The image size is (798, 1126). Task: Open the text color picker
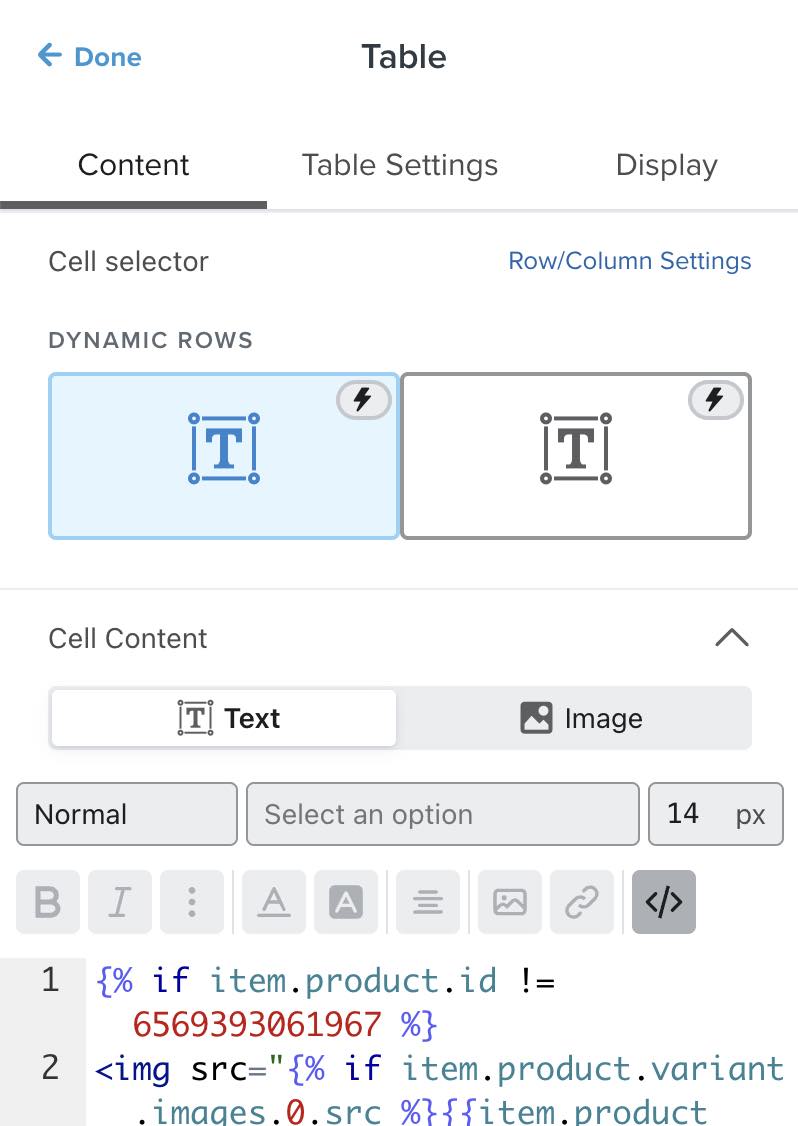point(274,902)
